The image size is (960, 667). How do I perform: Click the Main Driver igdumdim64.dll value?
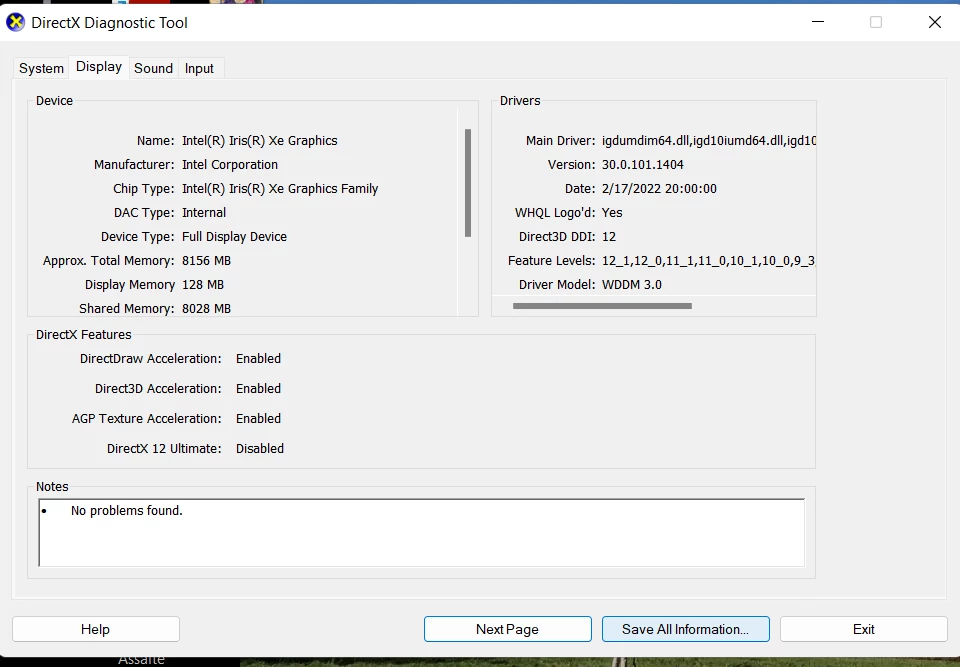pyautogui.click(x=708, y=140)
